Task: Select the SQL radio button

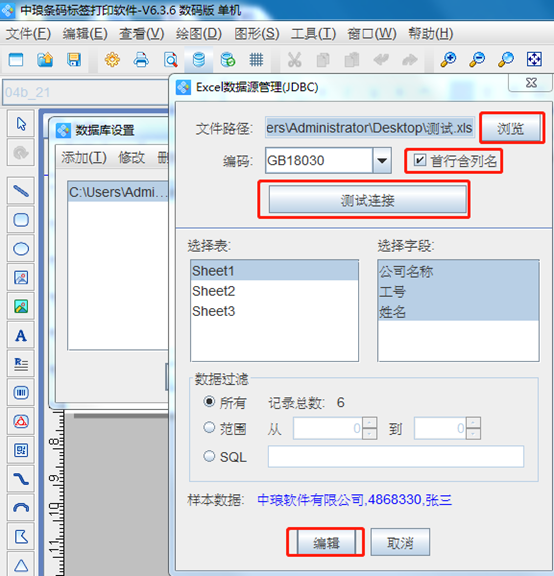Action: pos(209,456)
